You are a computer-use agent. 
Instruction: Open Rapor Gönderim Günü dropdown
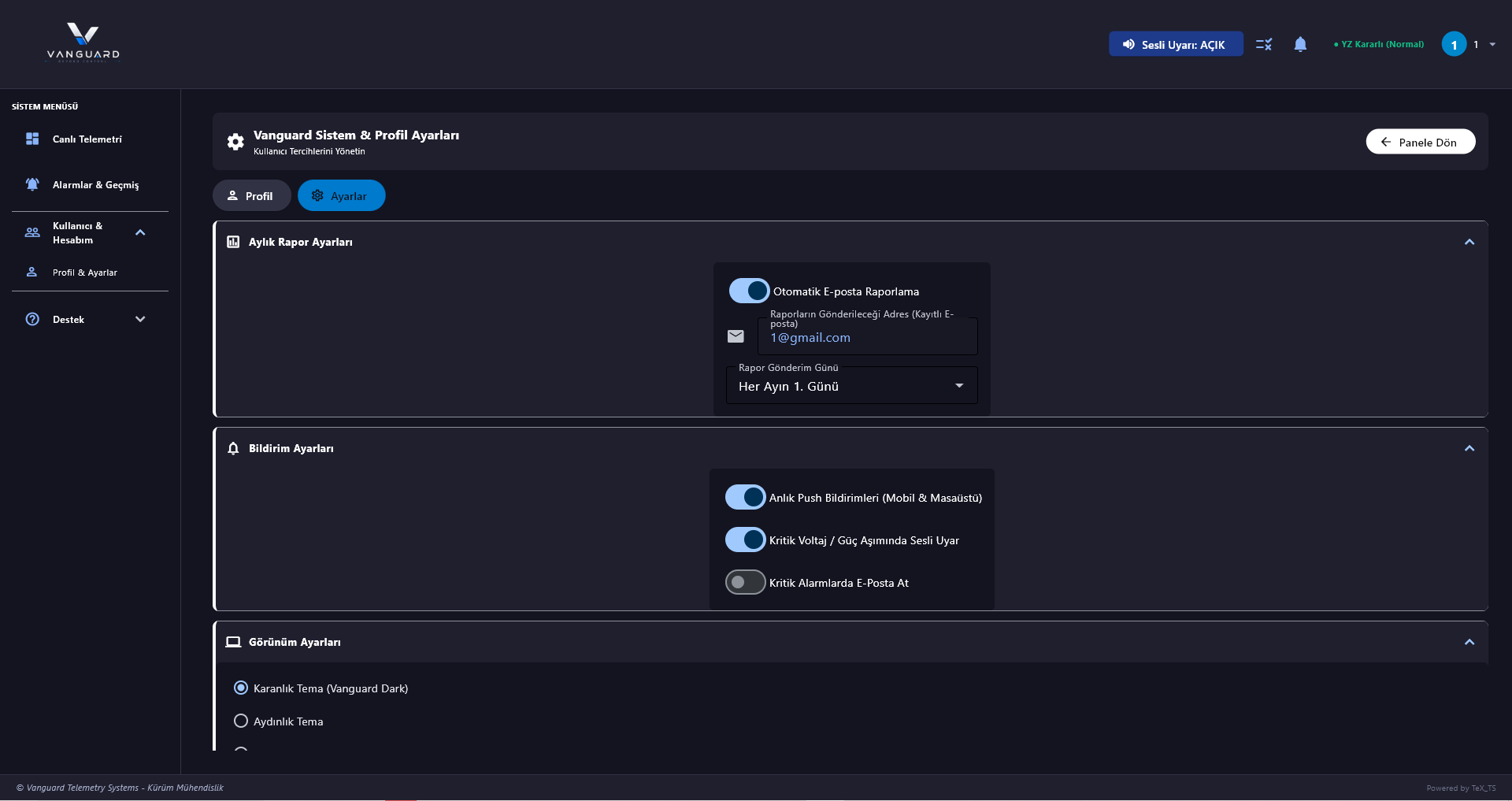point(851,385)
